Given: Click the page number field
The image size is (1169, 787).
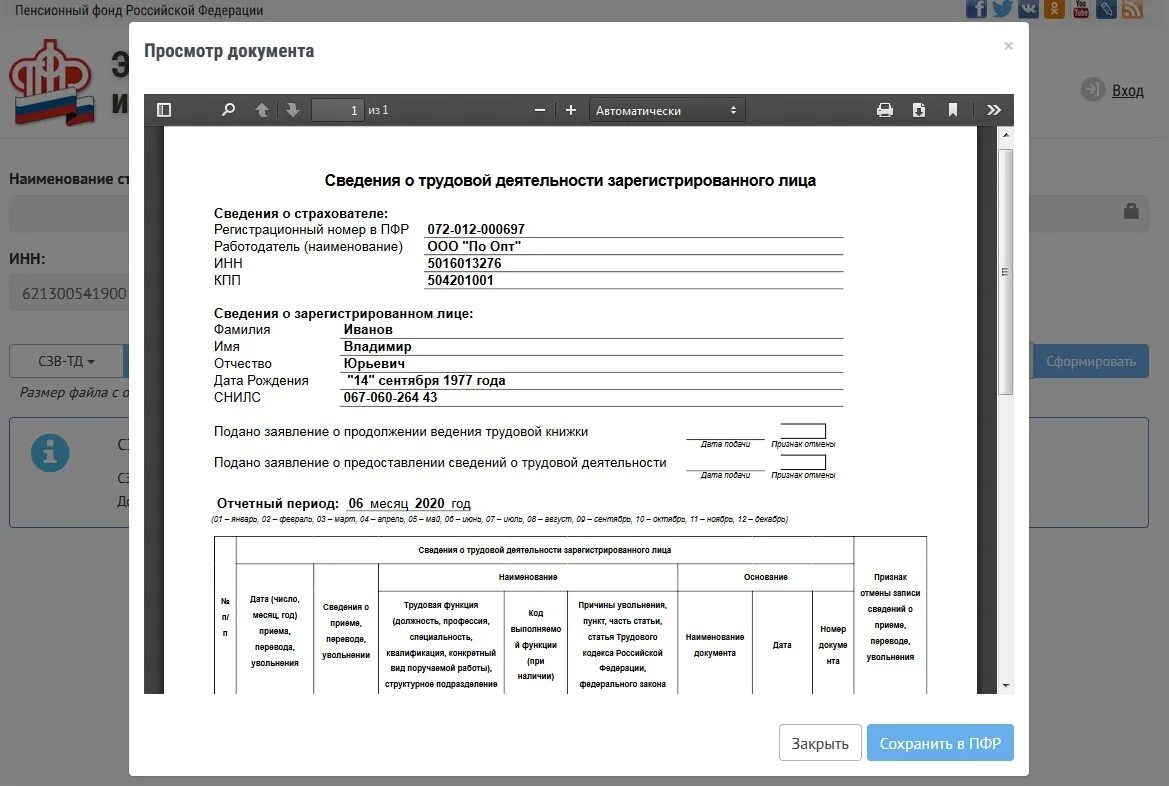Looking at the screenshot, I should [x=338, y=110].
